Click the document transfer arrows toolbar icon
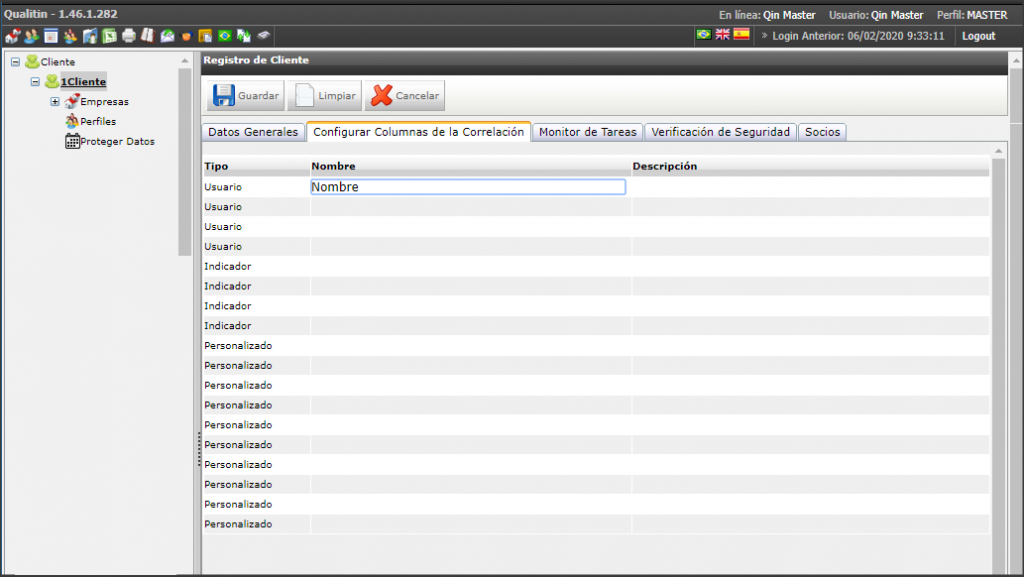Image resolution: width=1024 pixels, height=577 pixels. coord(244,36)
